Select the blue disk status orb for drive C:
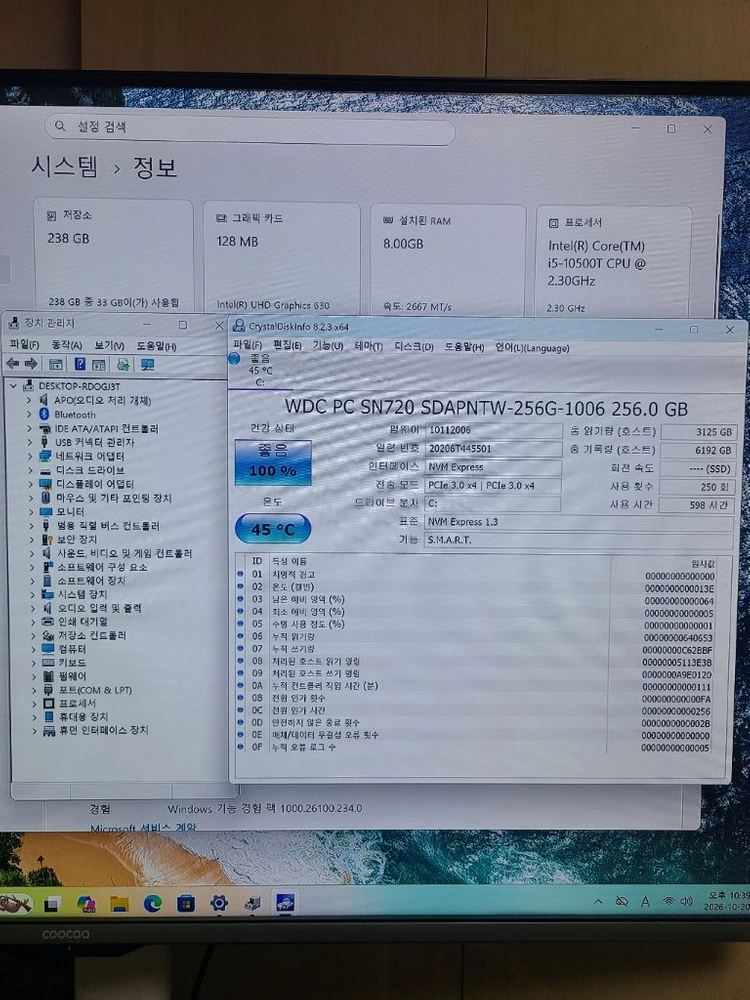The image size is (750, 1000). pos(234,359)
